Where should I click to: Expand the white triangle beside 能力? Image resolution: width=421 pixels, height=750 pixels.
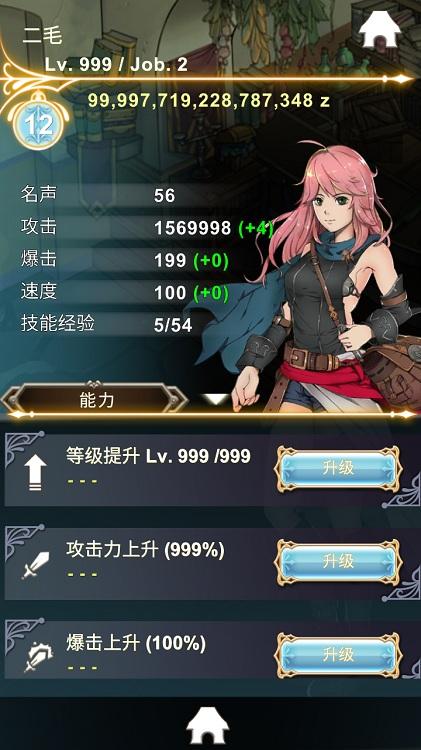coord(216,399)
